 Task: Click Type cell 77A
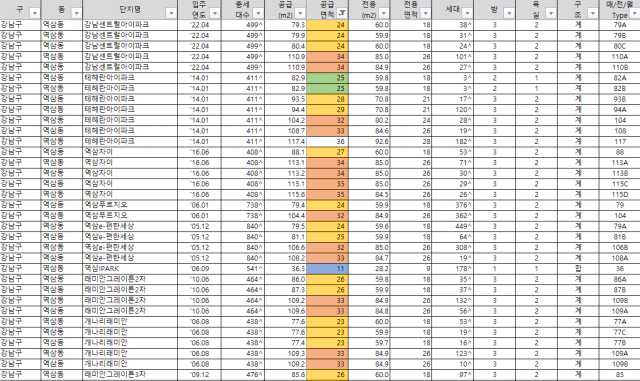pyautogui.click(x=620, y=322)
